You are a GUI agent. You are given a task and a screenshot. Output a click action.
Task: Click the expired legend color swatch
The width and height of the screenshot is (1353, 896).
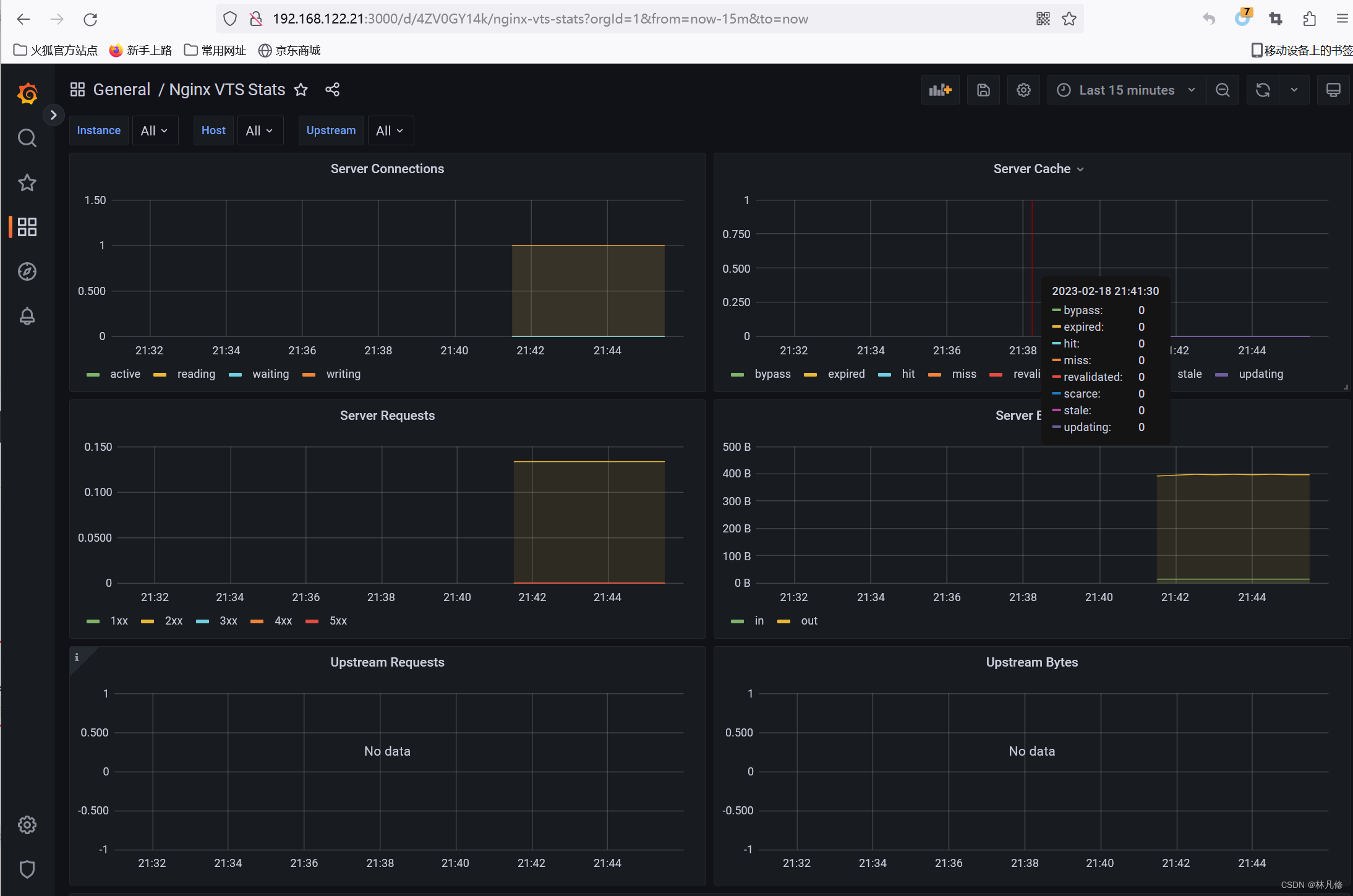pos(810,375)
